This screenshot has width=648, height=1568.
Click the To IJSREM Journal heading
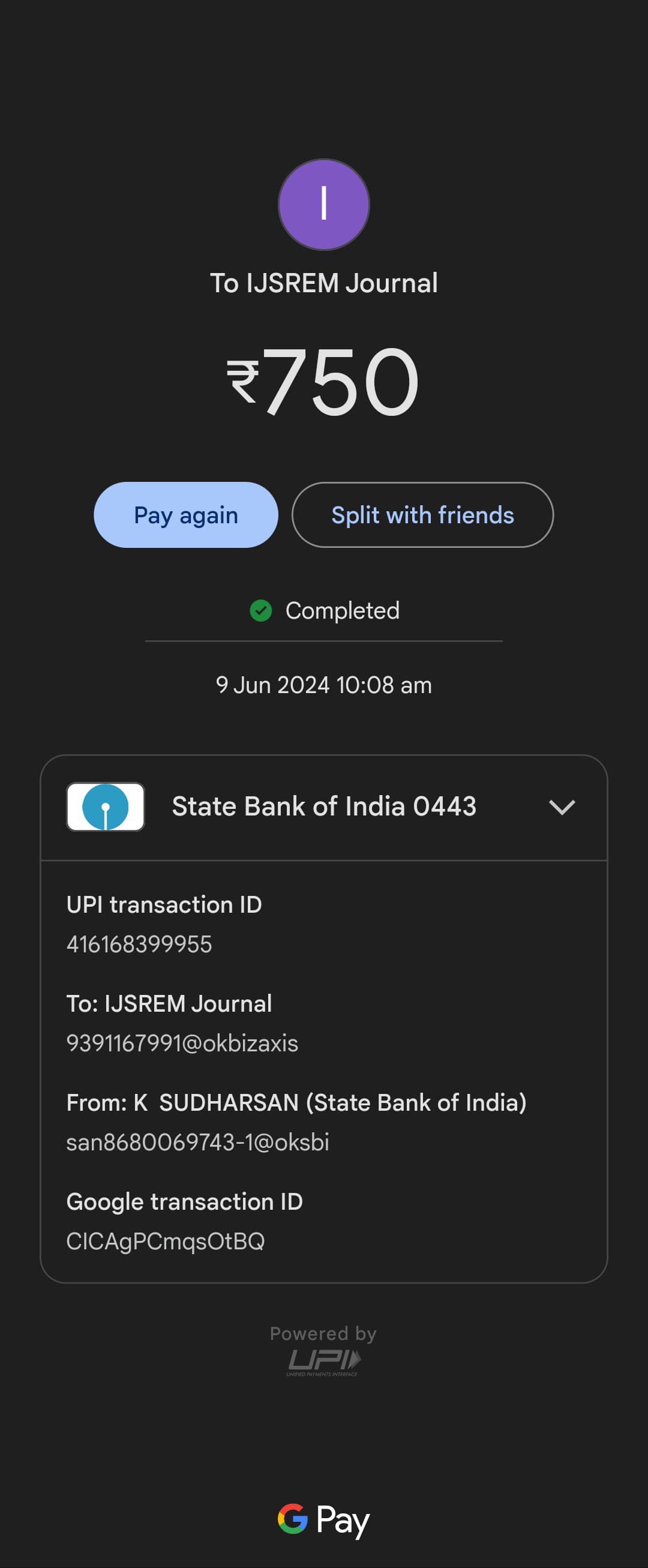(x=323, y=283)
